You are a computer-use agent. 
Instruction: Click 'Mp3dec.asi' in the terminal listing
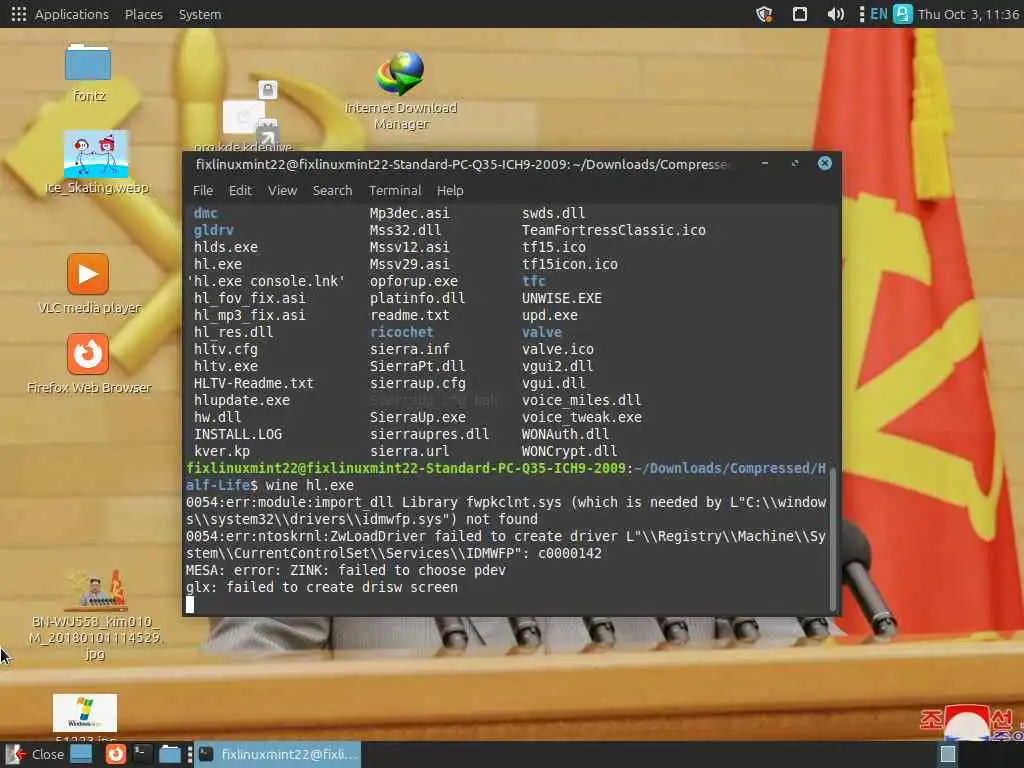coord(409,213)
